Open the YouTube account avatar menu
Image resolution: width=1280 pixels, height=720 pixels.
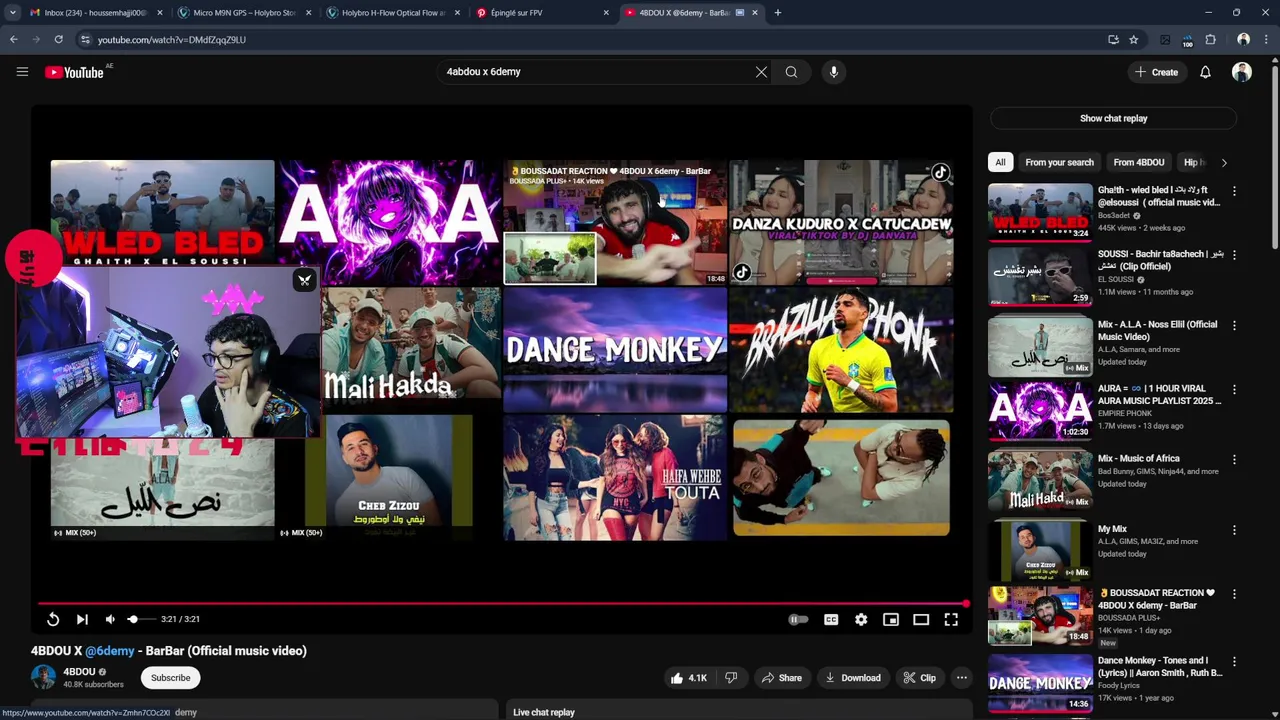(x=1242, y=72)
